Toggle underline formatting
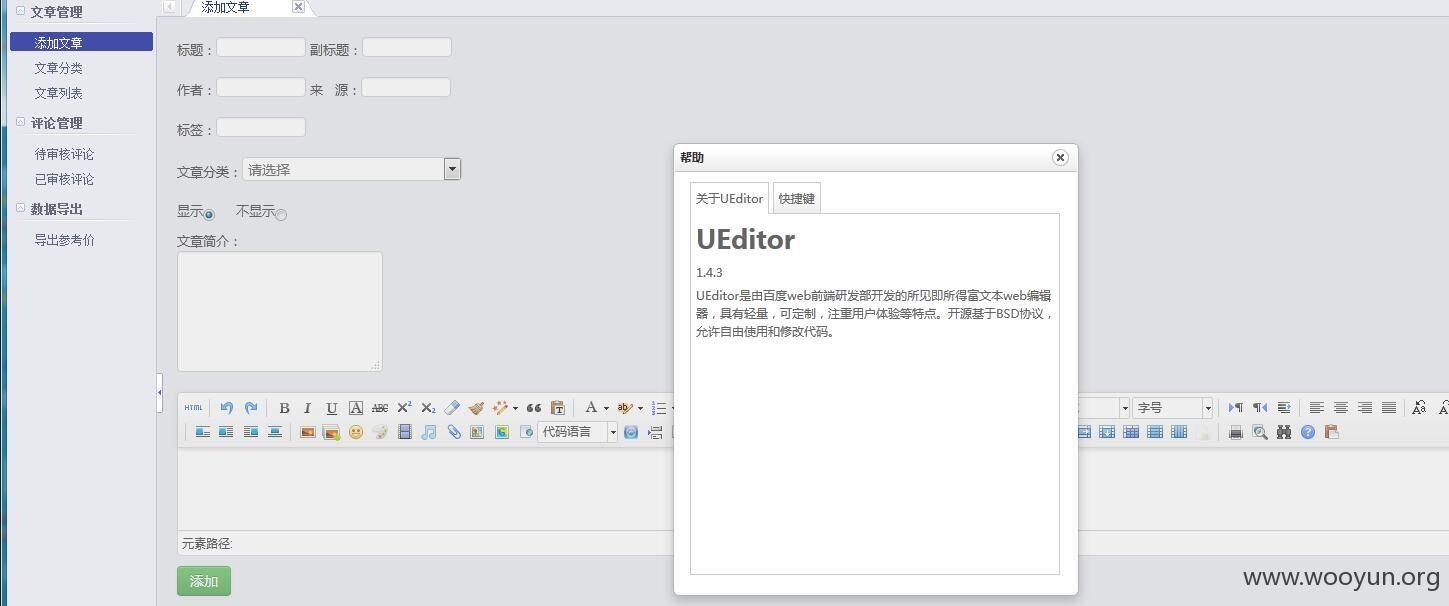 click(x=331, y=407)
